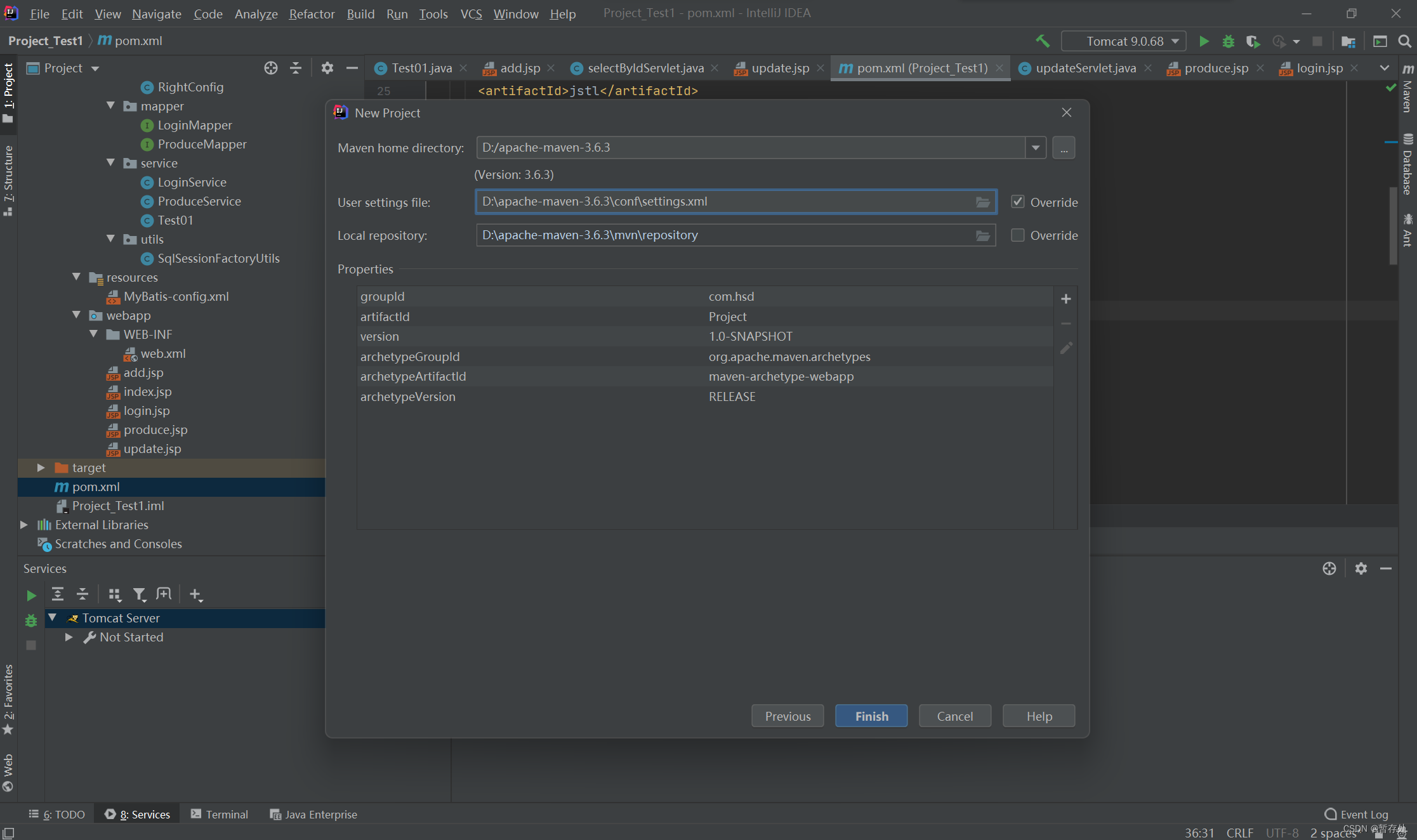The width and height of the screenshot is (1417, 840).
Task: Open the Build menu
Action: pyautogui.click(x=360, y=13)
